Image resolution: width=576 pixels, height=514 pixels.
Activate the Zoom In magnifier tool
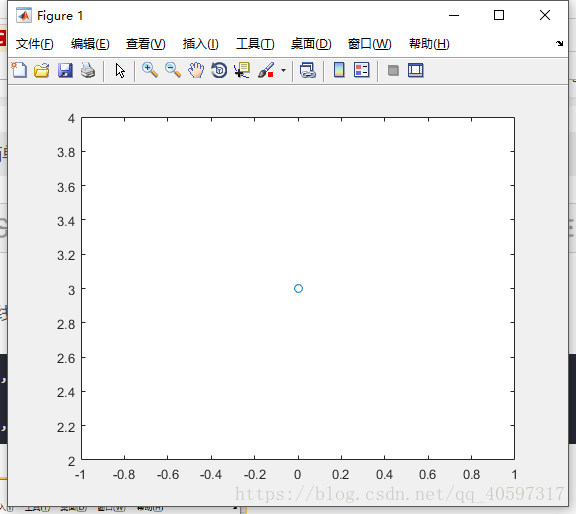150,70
